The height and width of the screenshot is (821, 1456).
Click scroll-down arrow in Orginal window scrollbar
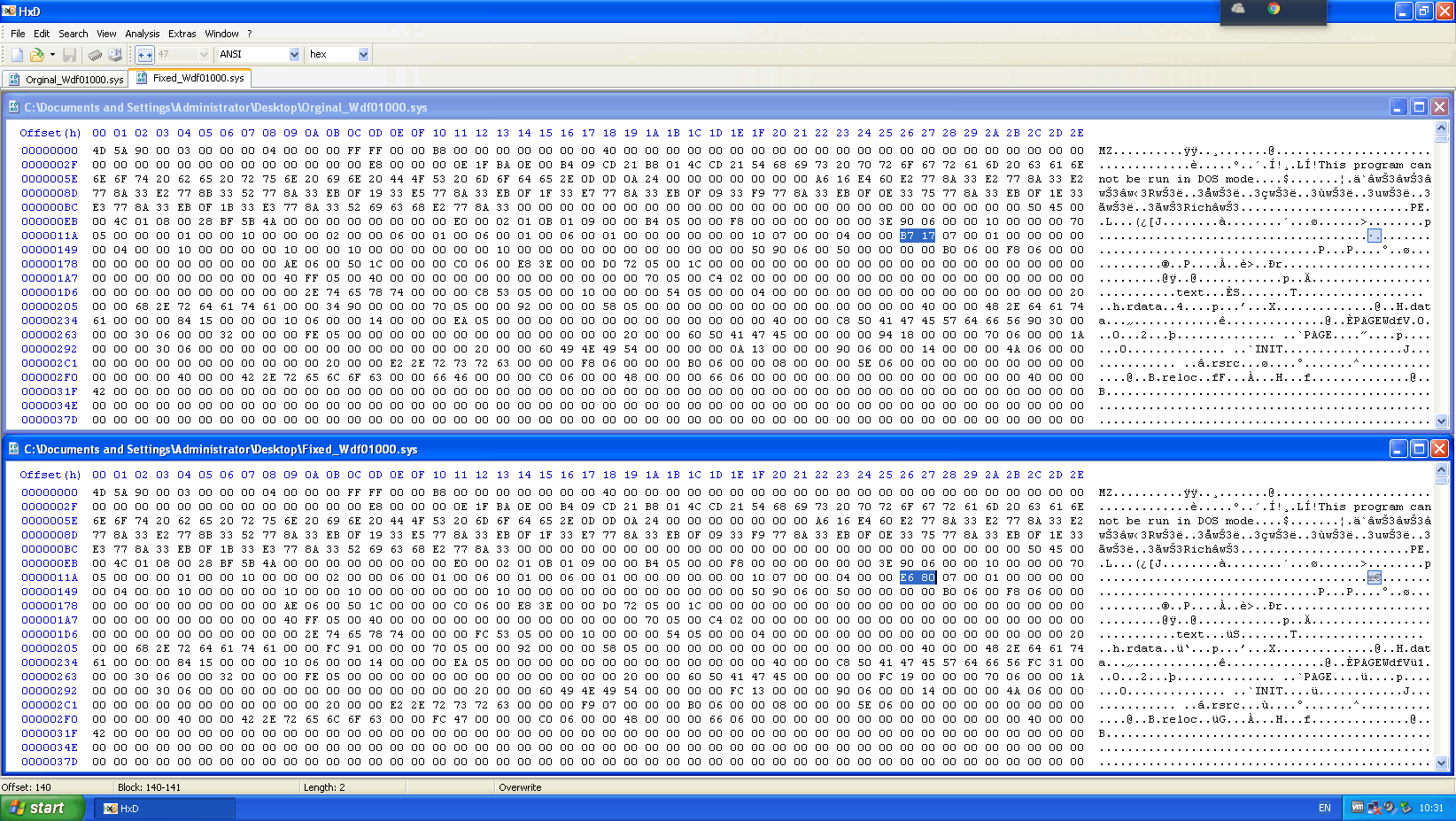click(1442, 421)
